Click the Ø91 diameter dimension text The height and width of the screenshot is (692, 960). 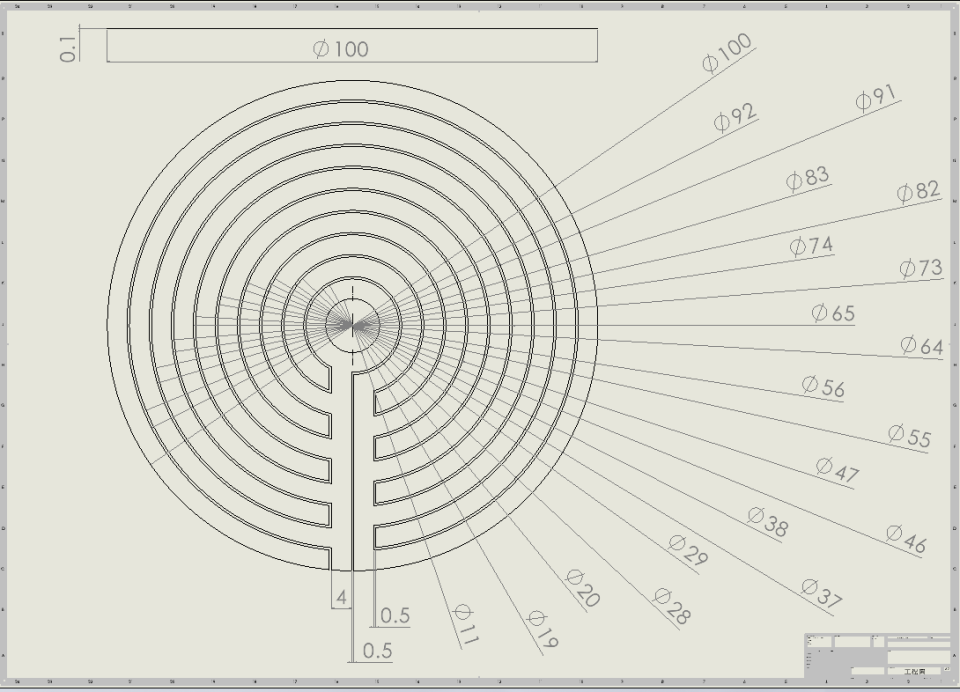click(x=876, y=98)
